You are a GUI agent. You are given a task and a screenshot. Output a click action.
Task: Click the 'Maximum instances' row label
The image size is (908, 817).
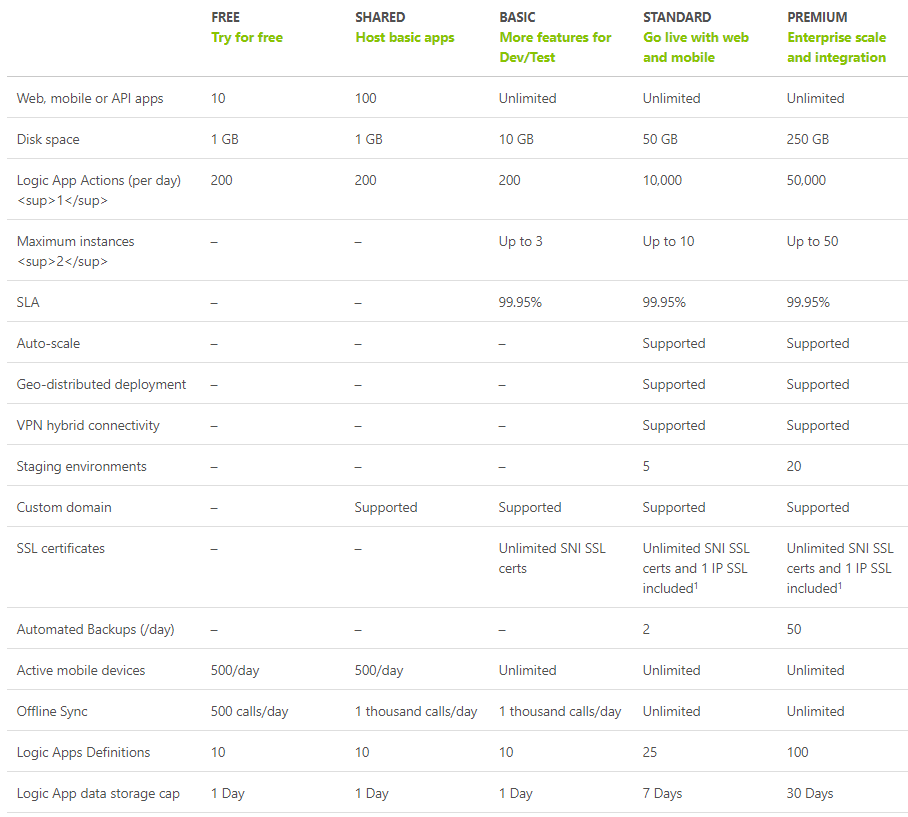pyautogui.click(x=75, y=241)
